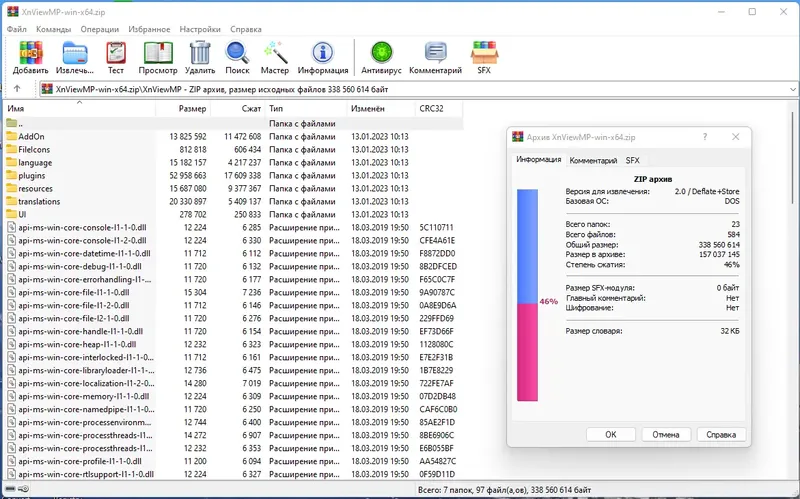The width and height of the screenshot is (800, 499).
Task: Select api-ms-win-core-debug-l1-1-0.dll row
Action: coord(234,266)
